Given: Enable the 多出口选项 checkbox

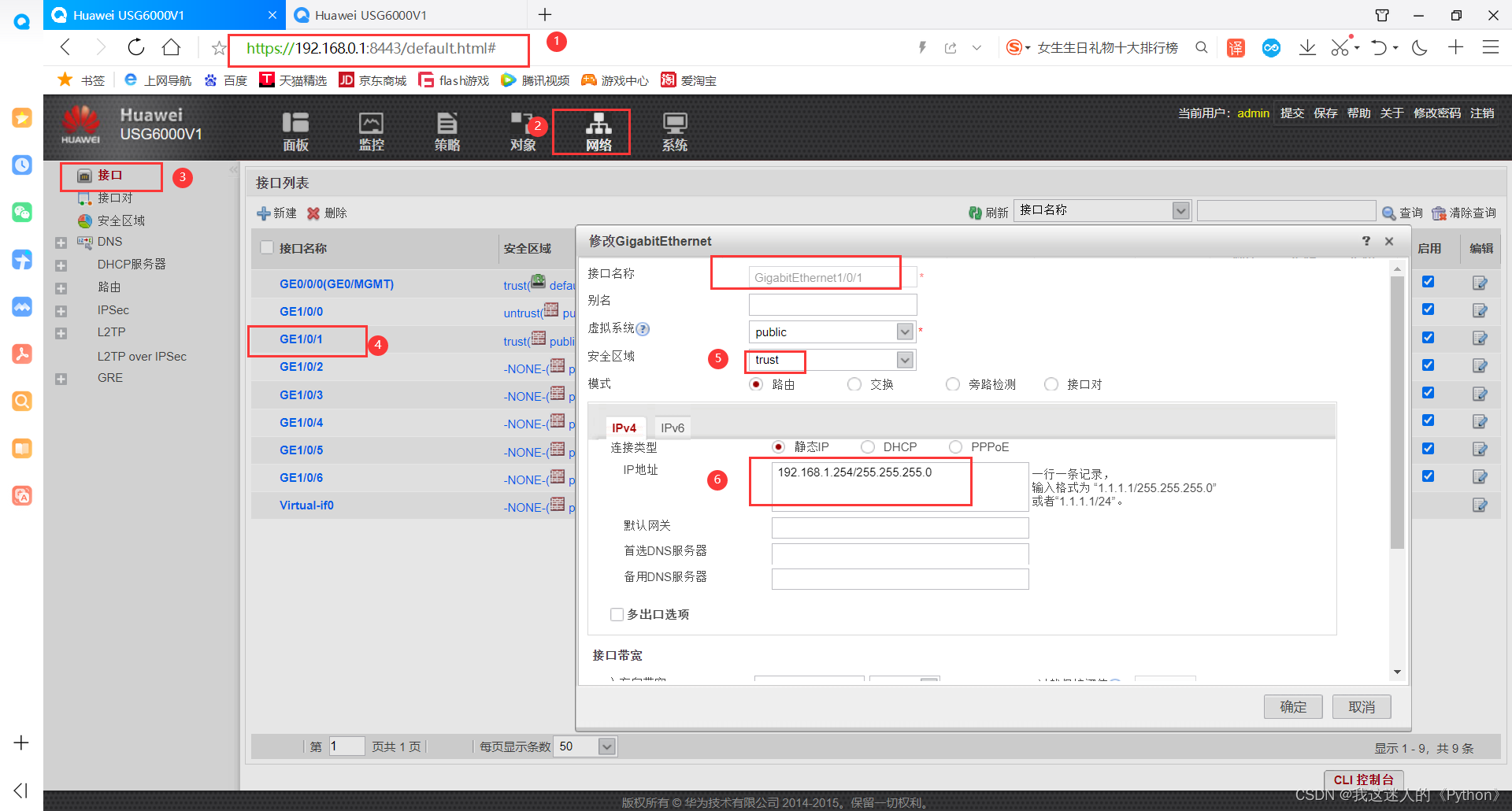Looking at the screenshot, I should (x=617, y=614).
